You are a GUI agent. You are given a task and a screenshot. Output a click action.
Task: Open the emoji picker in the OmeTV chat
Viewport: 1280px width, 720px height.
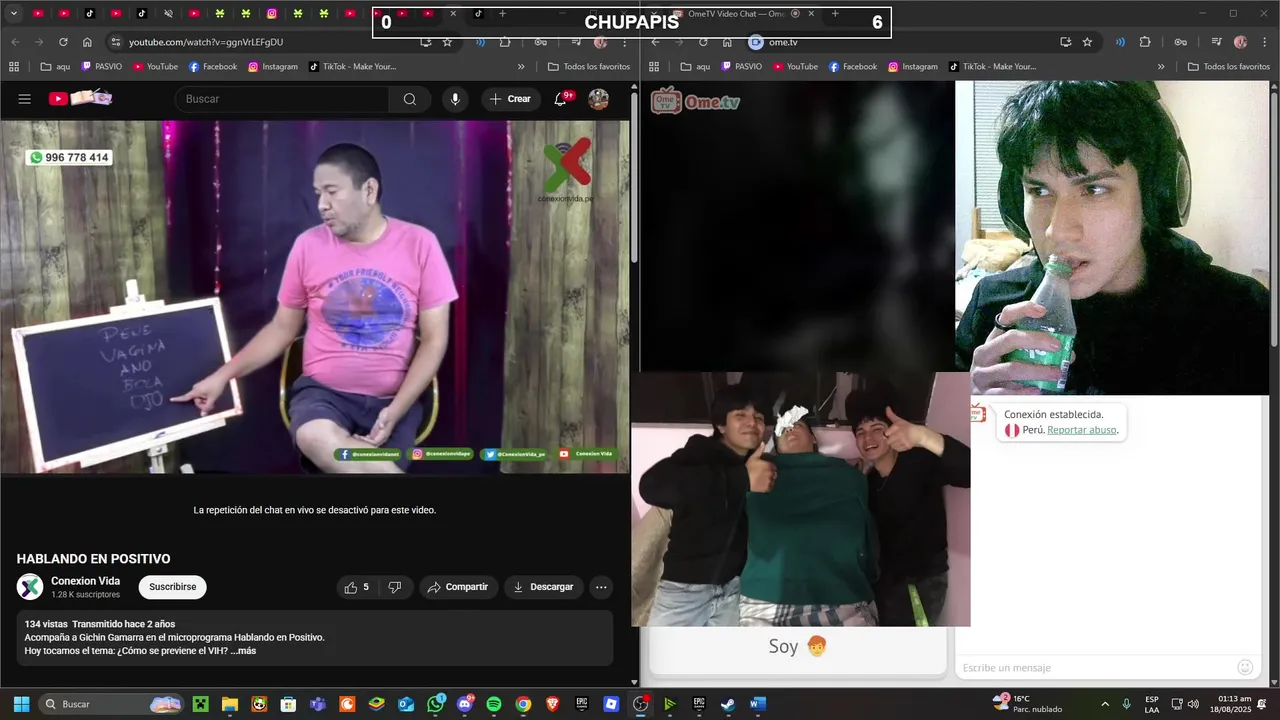tap(1245, 667)
